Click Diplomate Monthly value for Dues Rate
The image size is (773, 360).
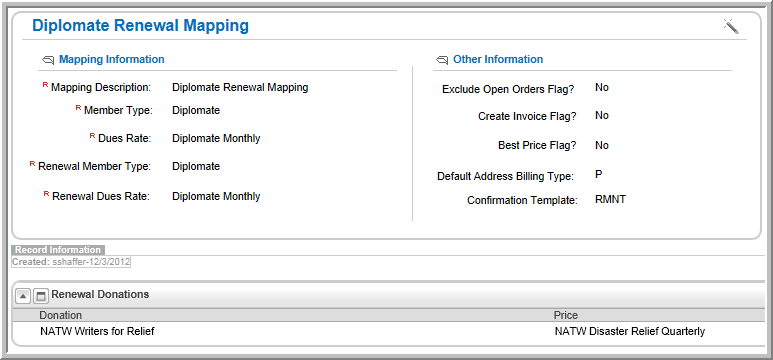[x=216, y=139]
